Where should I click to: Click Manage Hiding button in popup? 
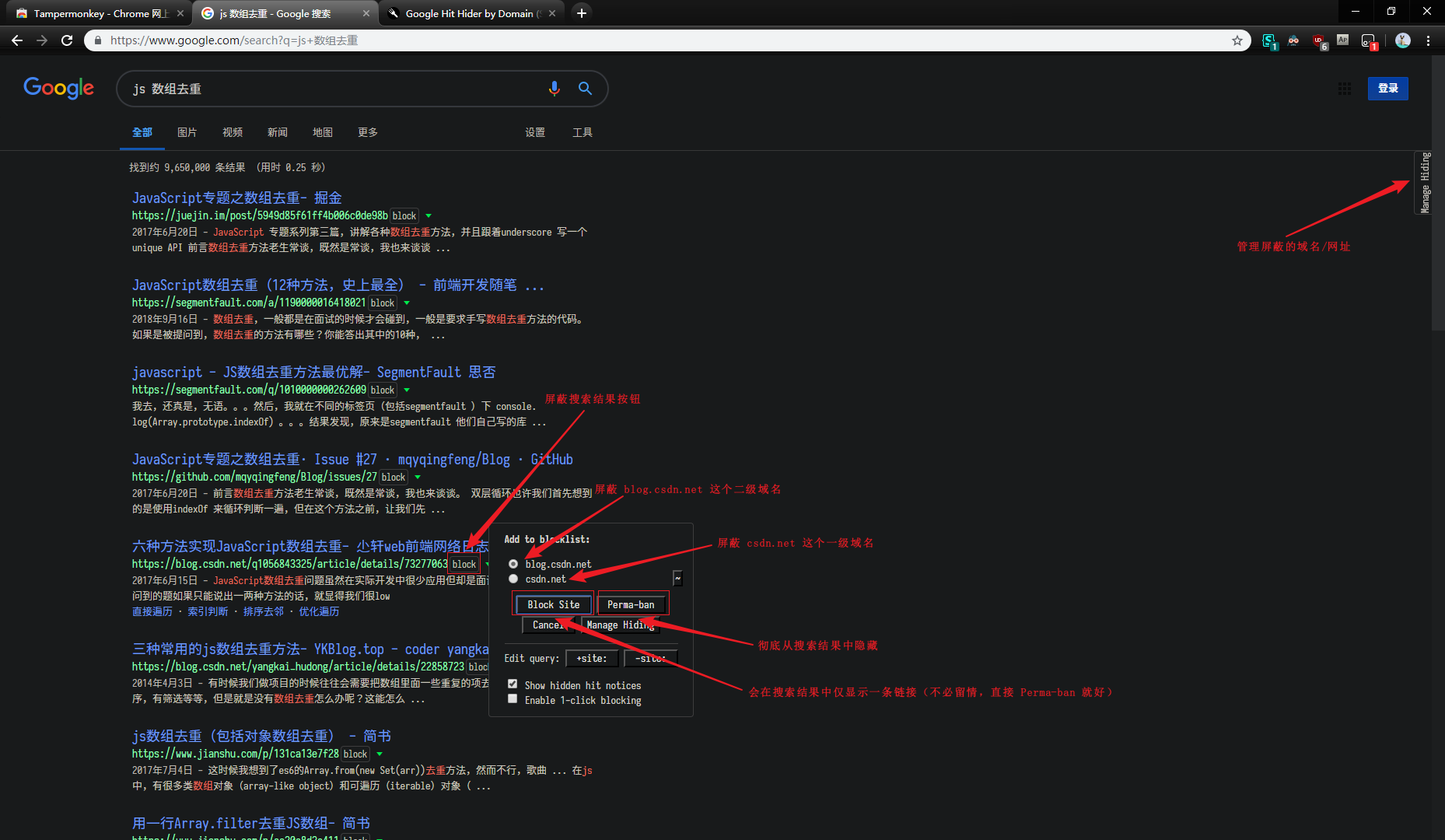click(x=621, y=625)
